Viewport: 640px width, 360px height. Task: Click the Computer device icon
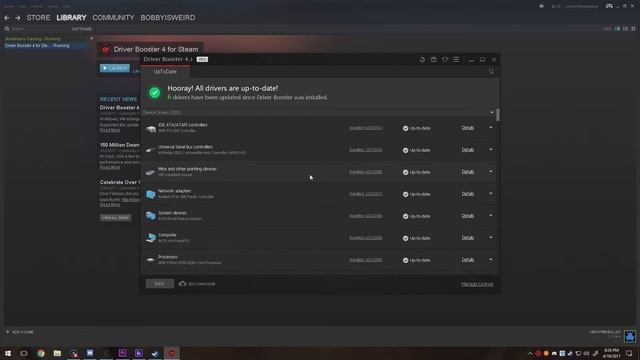coord(151,238)
